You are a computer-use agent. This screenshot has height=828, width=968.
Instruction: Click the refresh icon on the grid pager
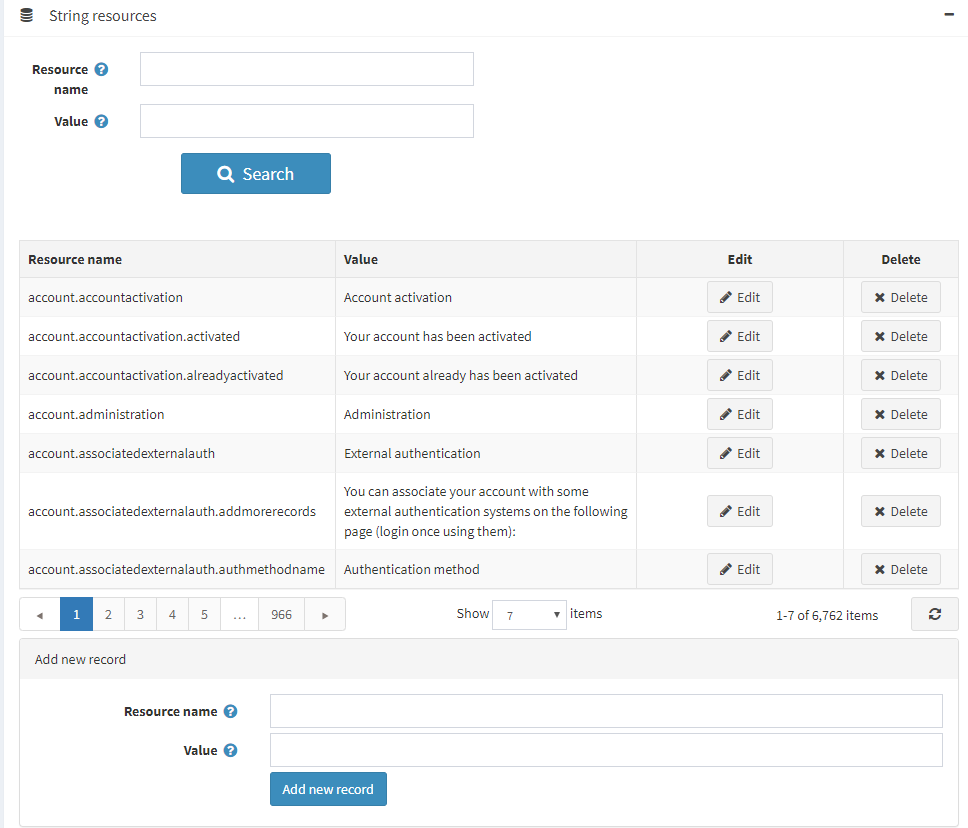(x=934, y=614)
